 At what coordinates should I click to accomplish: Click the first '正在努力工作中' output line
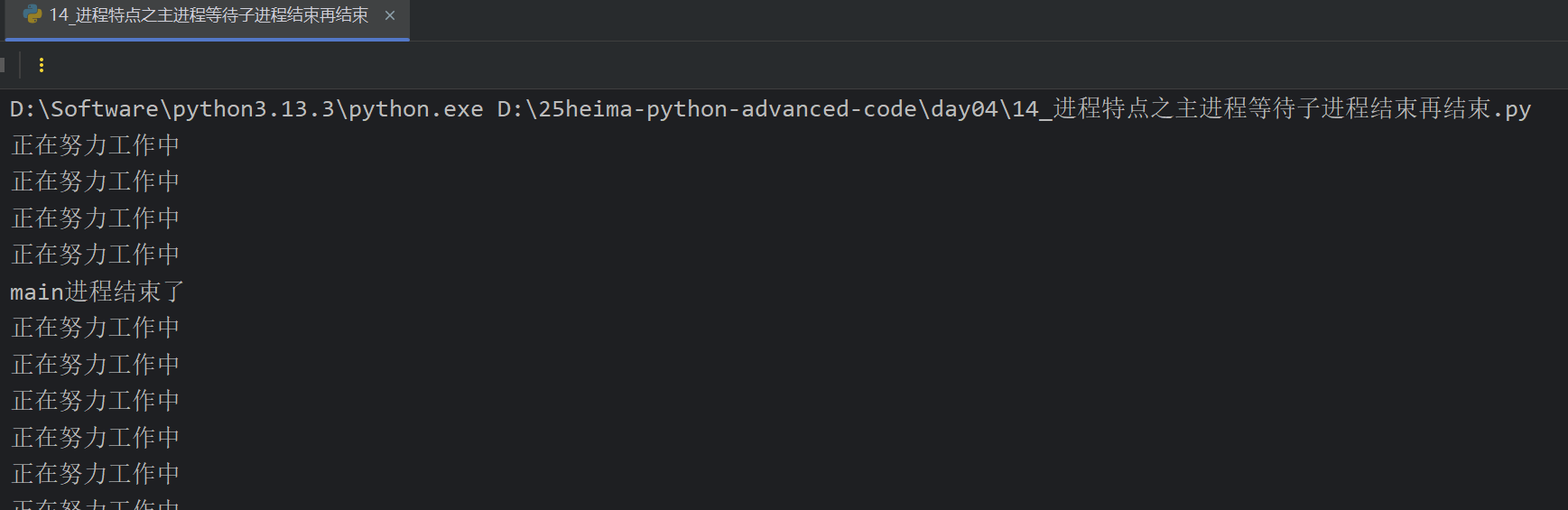pyautogui.click(x=96, y=145)
